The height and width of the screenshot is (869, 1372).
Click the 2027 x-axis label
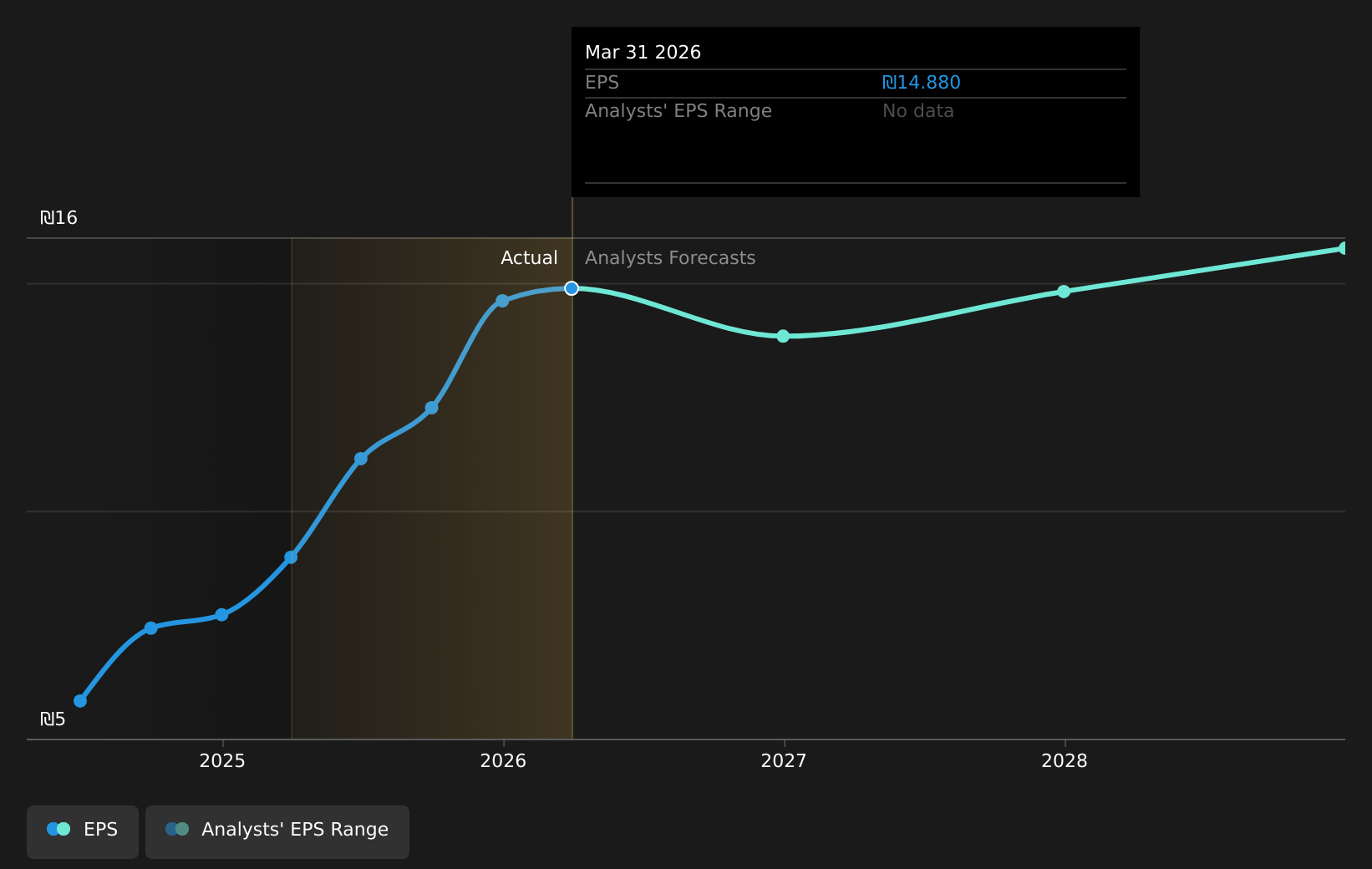784,760
